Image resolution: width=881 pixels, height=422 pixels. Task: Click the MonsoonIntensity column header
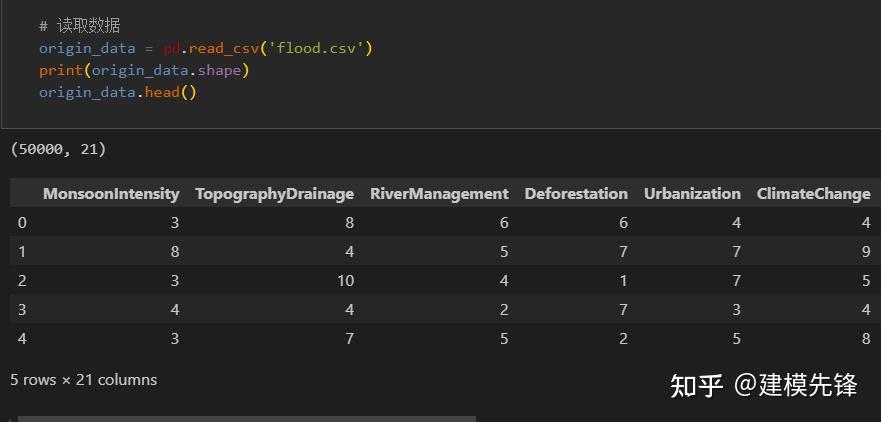[111, 194]
